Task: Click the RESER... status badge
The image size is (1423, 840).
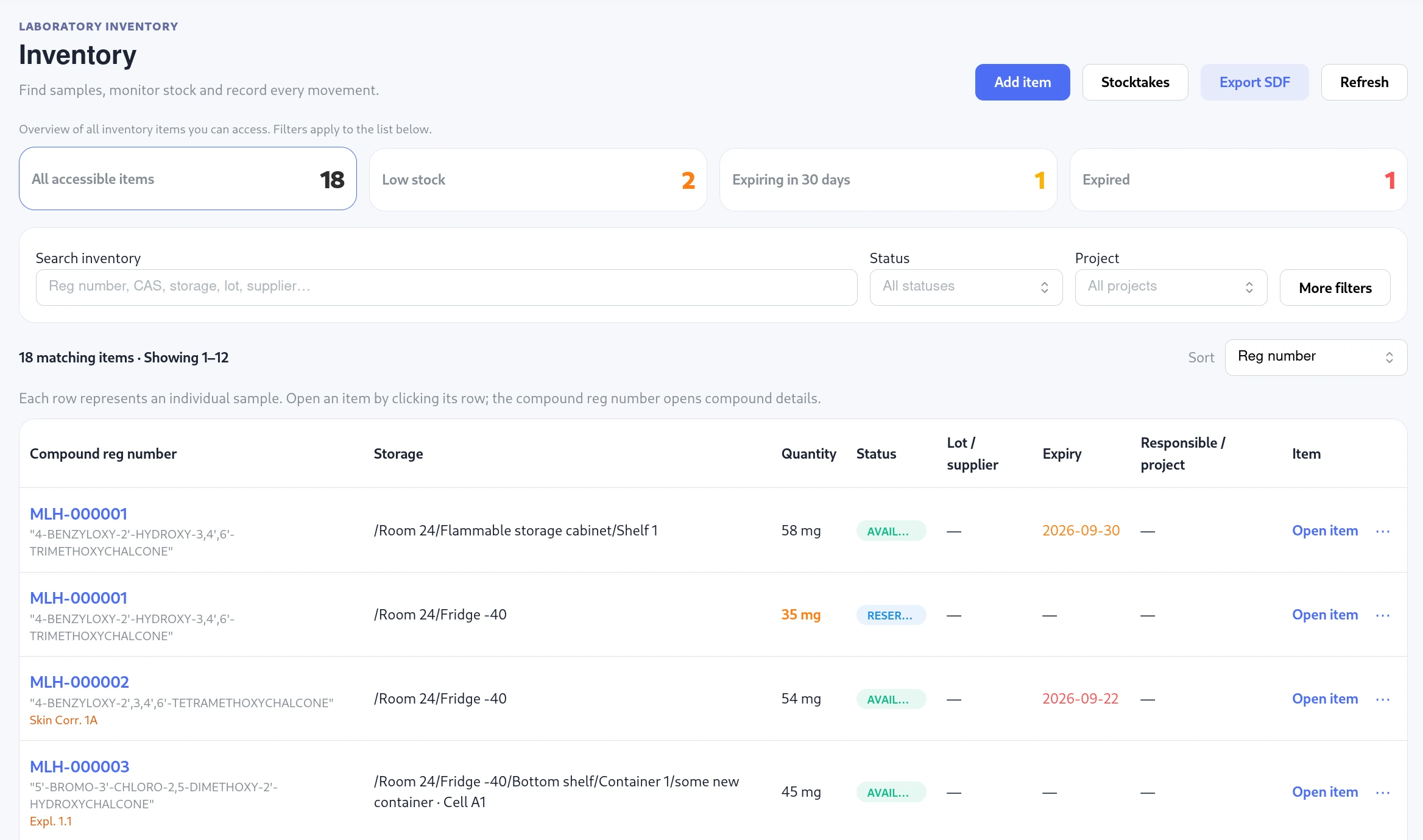Action: click(x=891, y=615)
